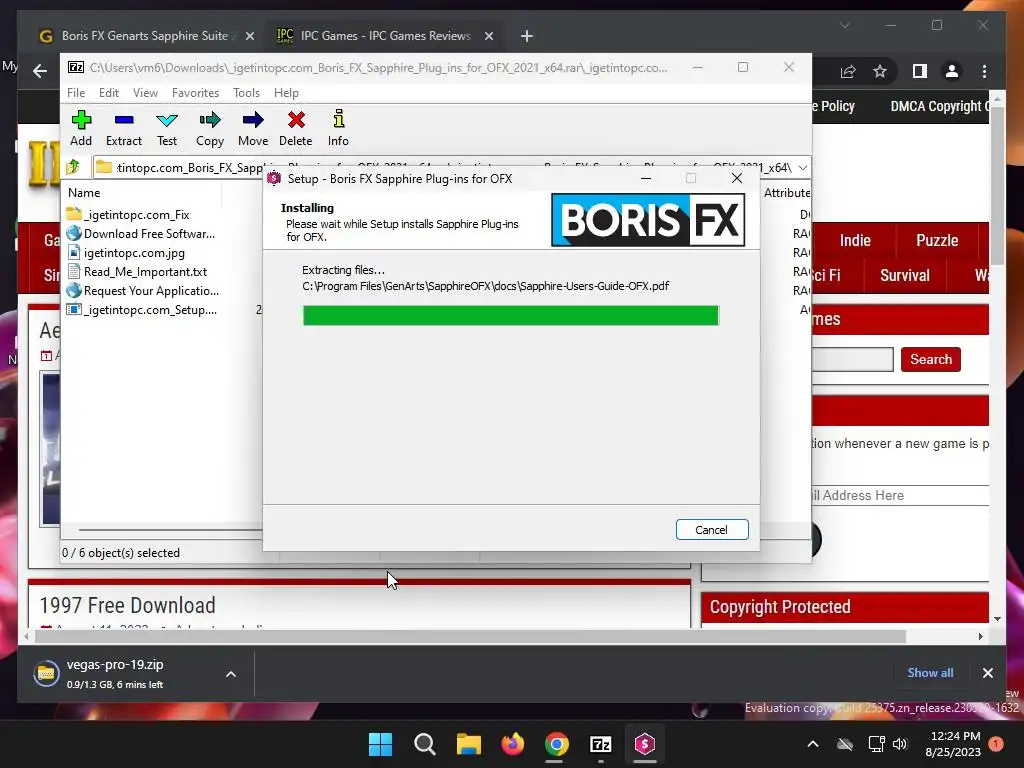Image resolution: width=1024 pixels, height=768 pixels.
Task: Select _igetintopc.com_Setup file
Action: click(x=142, y=310)
